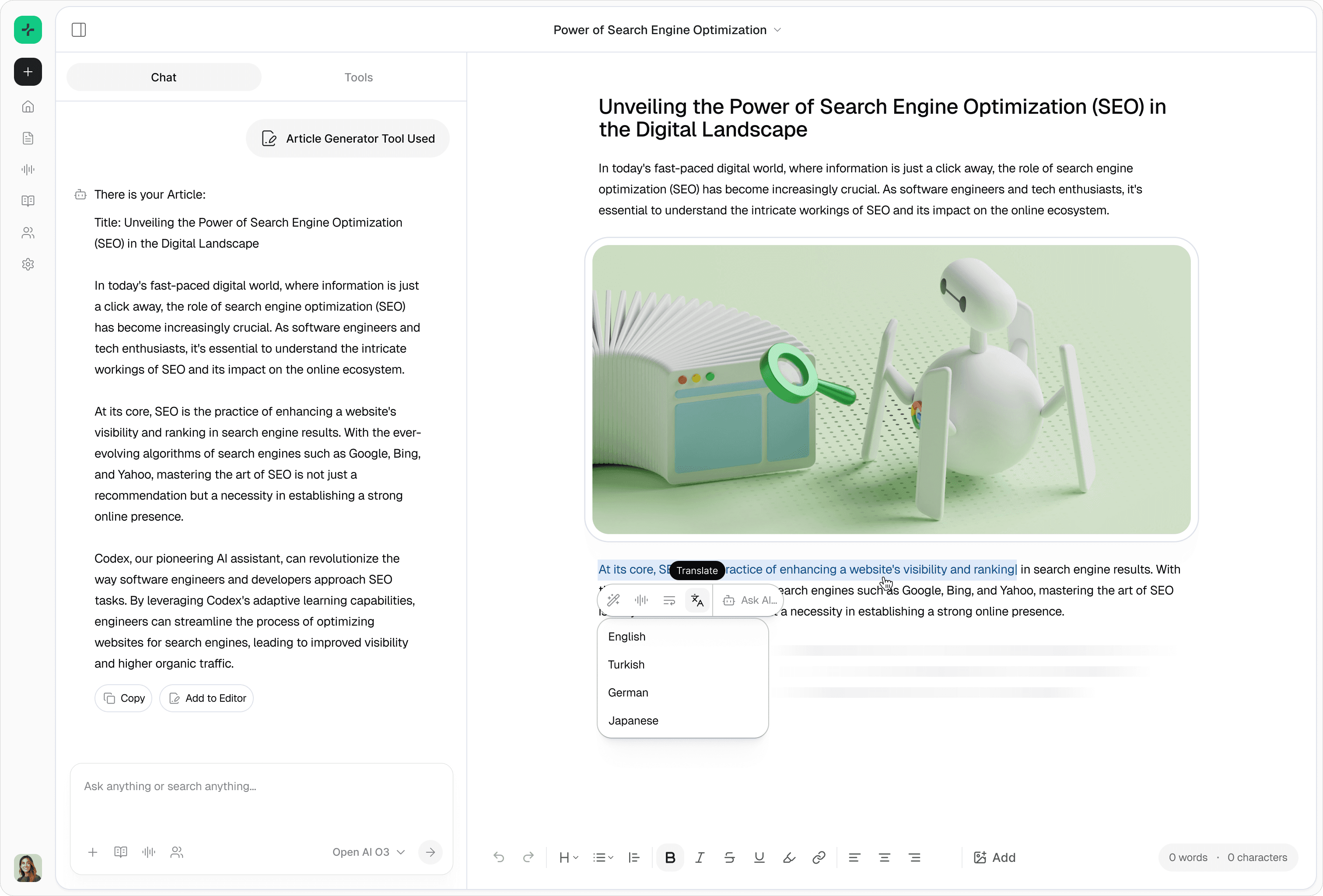The width and height of the screenshot is (1323, 896).
Task: Open settings gear in left sidebar
Action: click(28, 264)
